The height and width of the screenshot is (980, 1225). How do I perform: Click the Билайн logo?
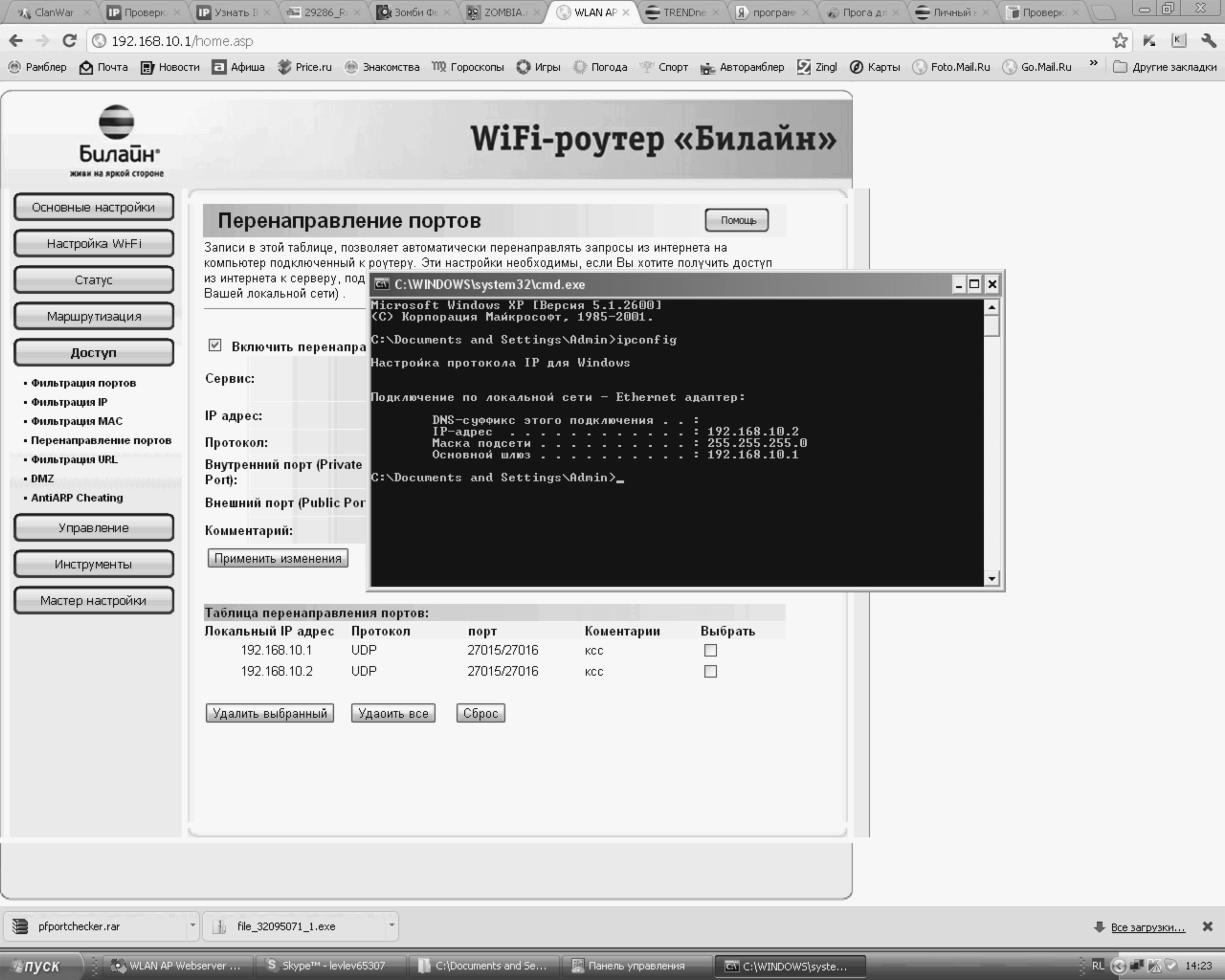(x=117, y=141)
